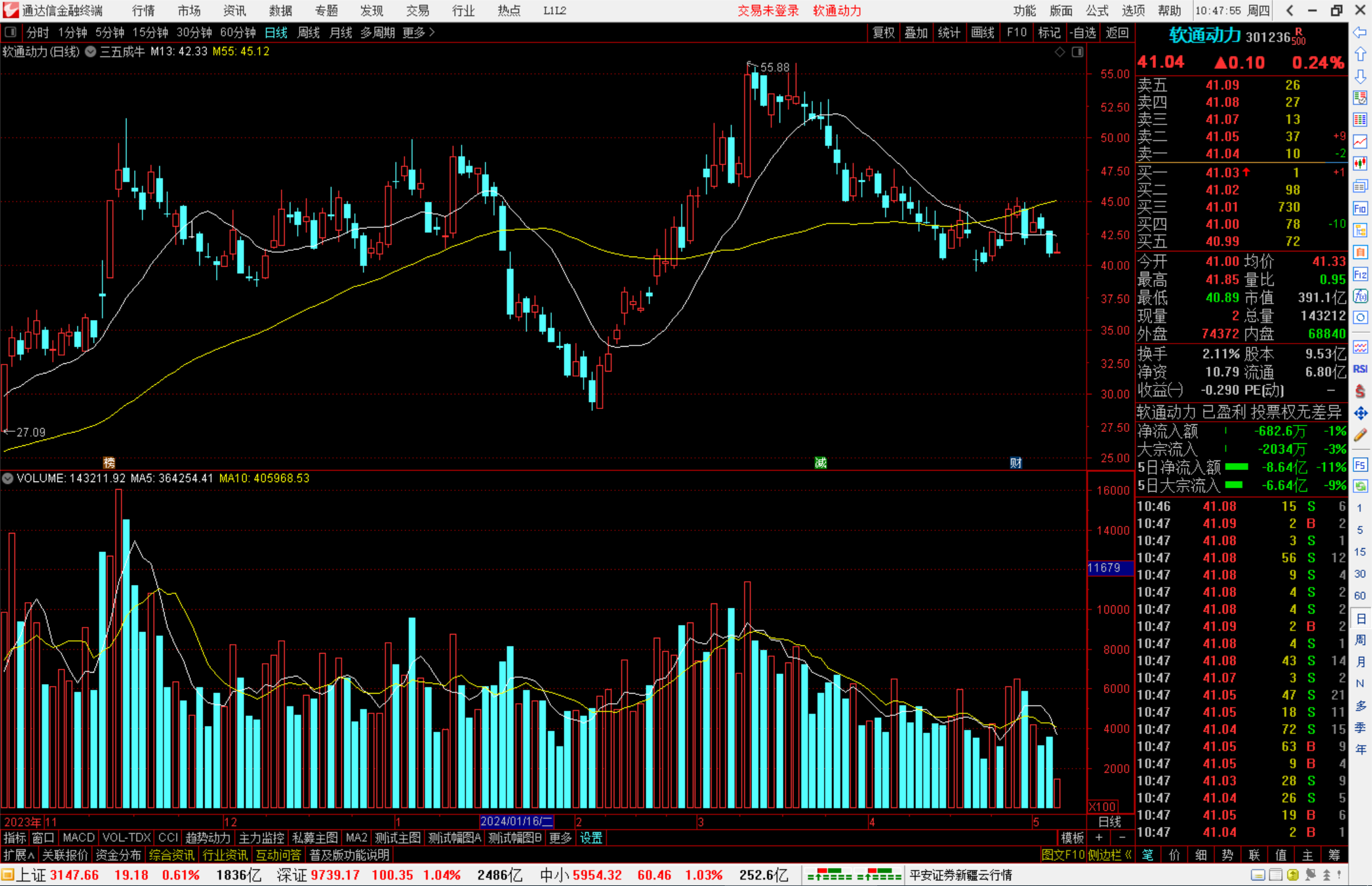Image resolution: width=1372 pixels, height=886 pixels.
Task: Switch to the MACD indicator tab
Action: pos(79,838)
